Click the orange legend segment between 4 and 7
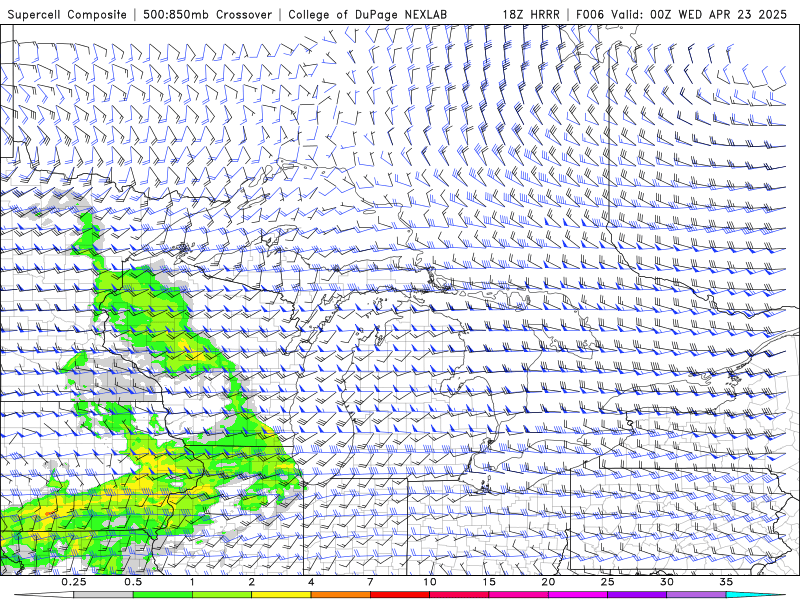Screen dimensions: 800x600 (341, 595)
